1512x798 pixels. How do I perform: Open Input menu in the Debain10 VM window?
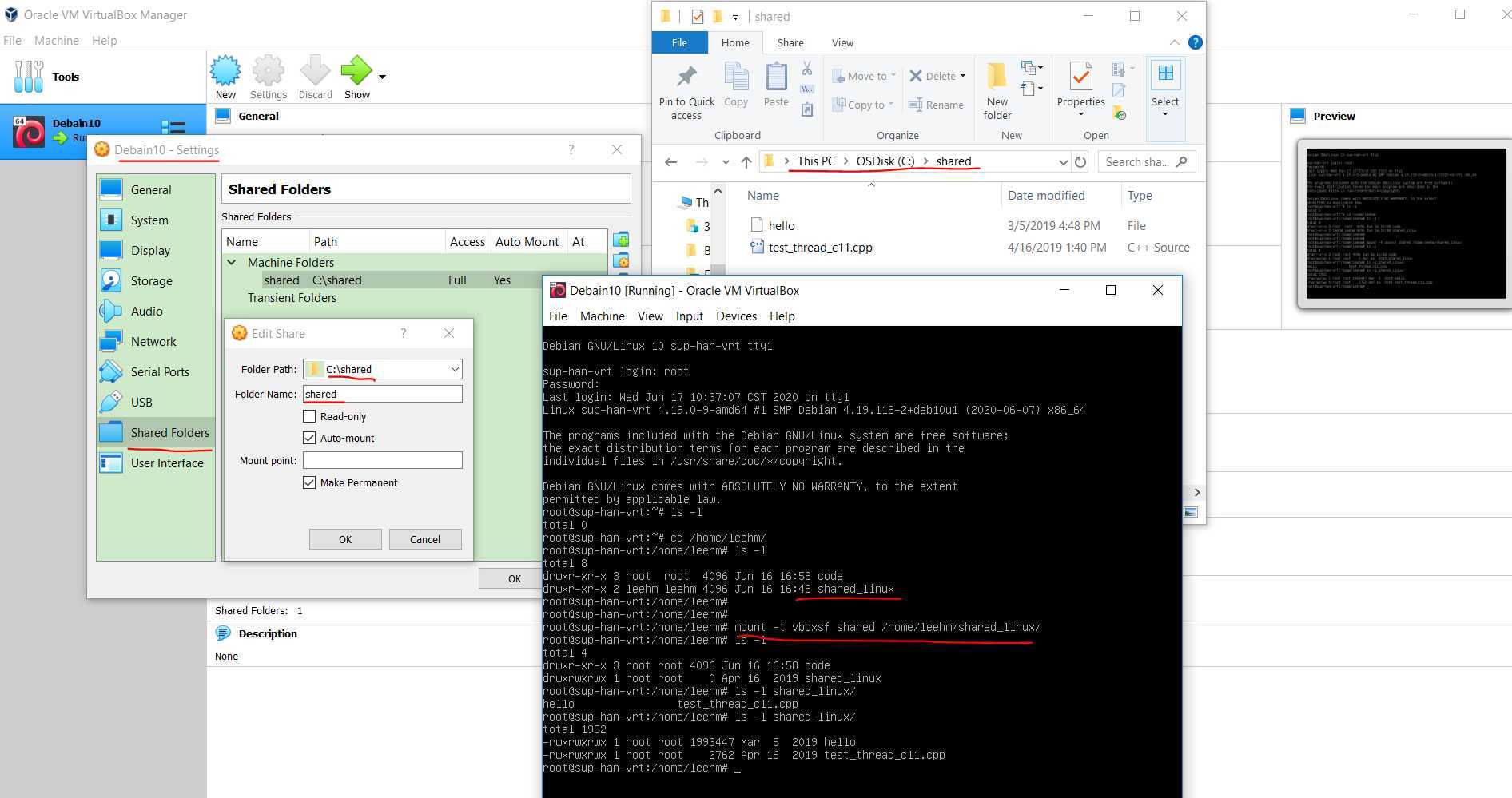pyautogui.click(x=689, y=316)
